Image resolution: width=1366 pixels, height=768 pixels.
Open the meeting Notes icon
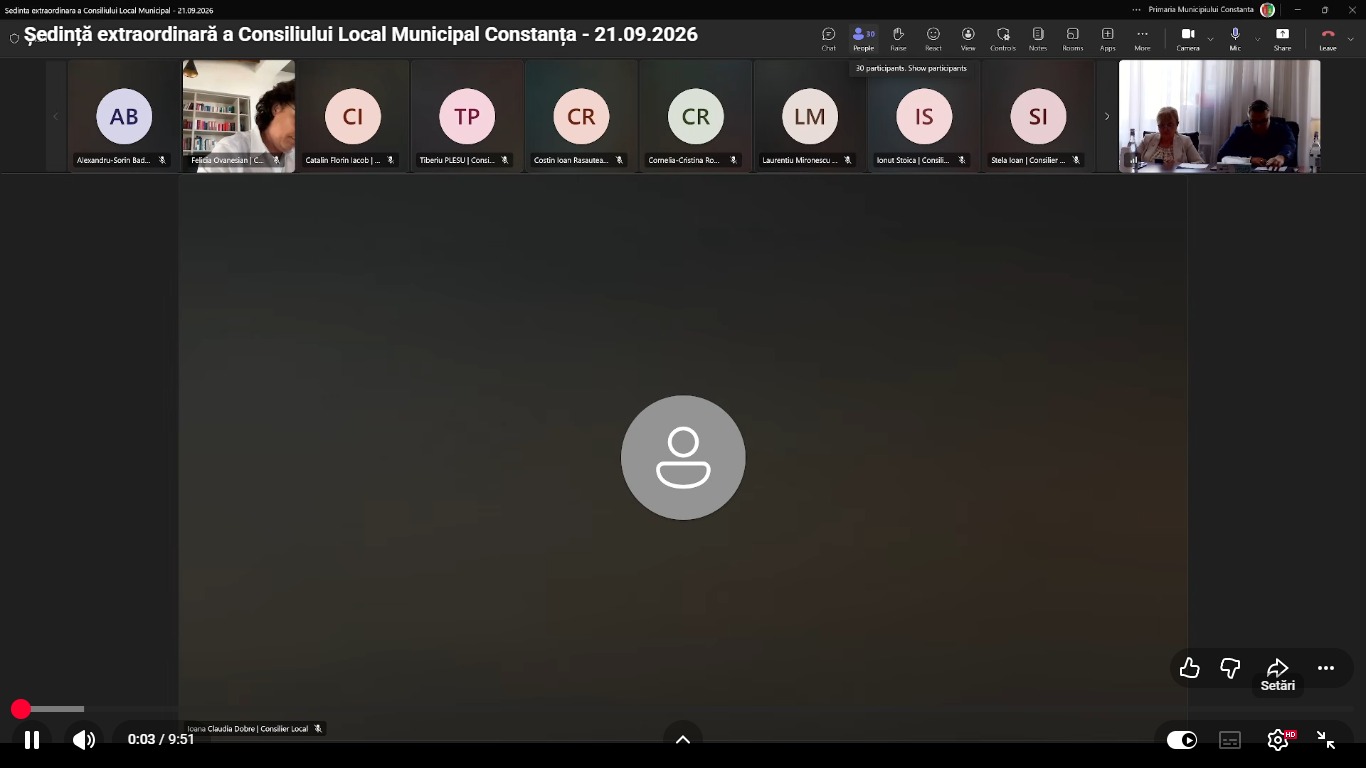coord(1038,39)
